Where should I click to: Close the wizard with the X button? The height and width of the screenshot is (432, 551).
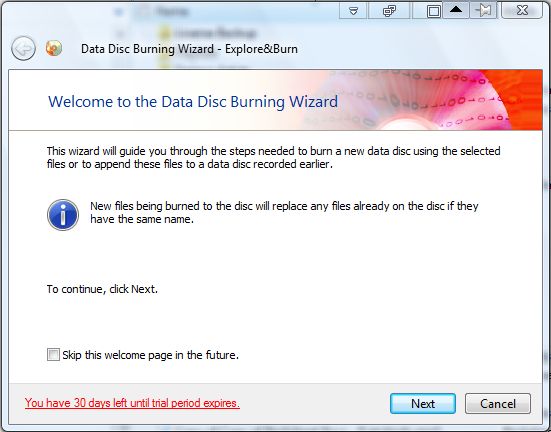[522, 11]
